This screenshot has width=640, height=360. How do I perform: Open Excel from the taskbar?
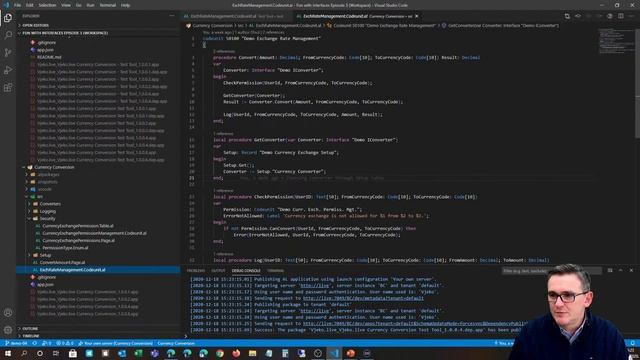(x=138, y=353)
